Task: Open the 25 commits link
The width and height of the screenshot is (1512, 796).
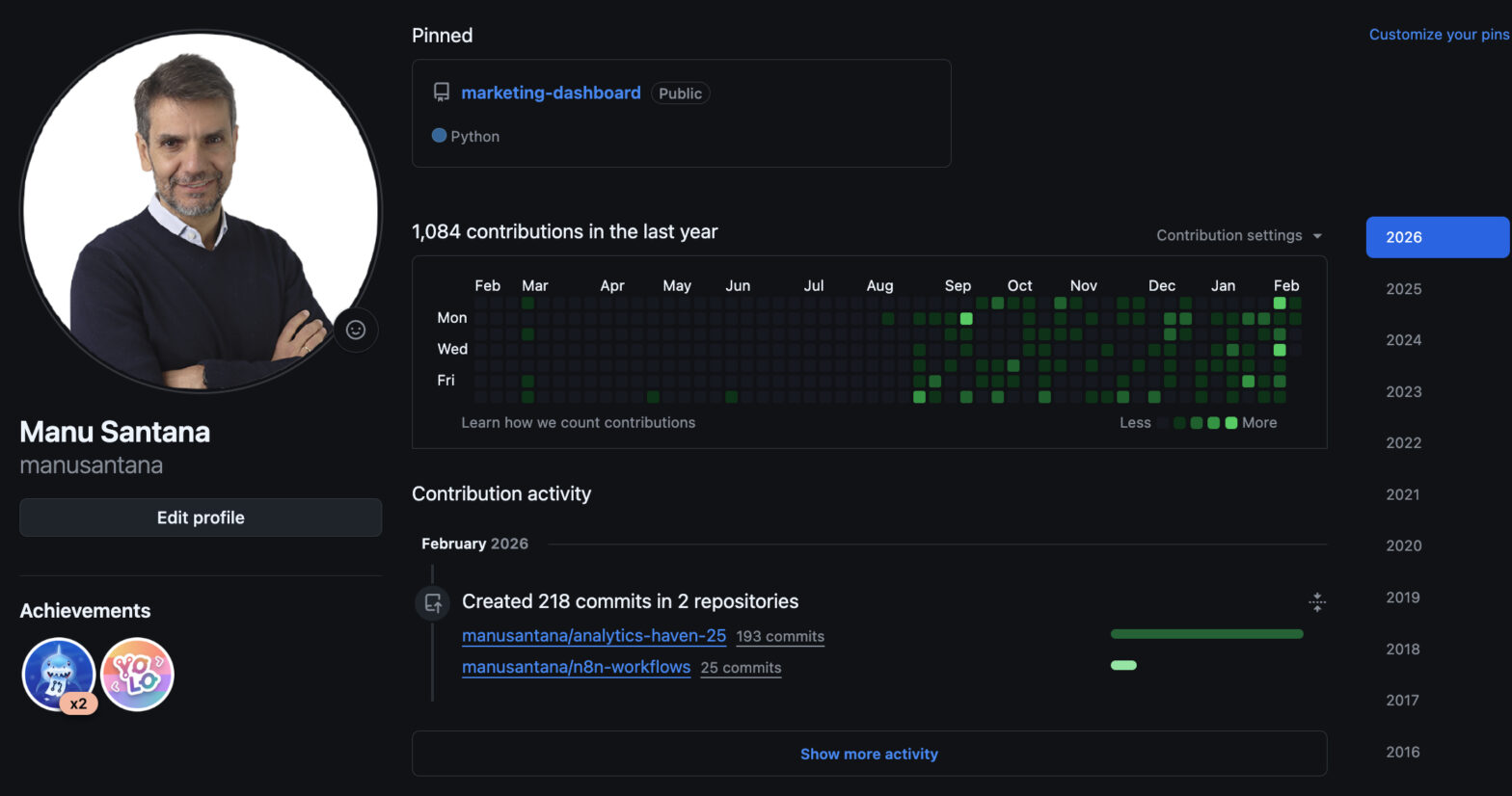Action: coord(741,668)
